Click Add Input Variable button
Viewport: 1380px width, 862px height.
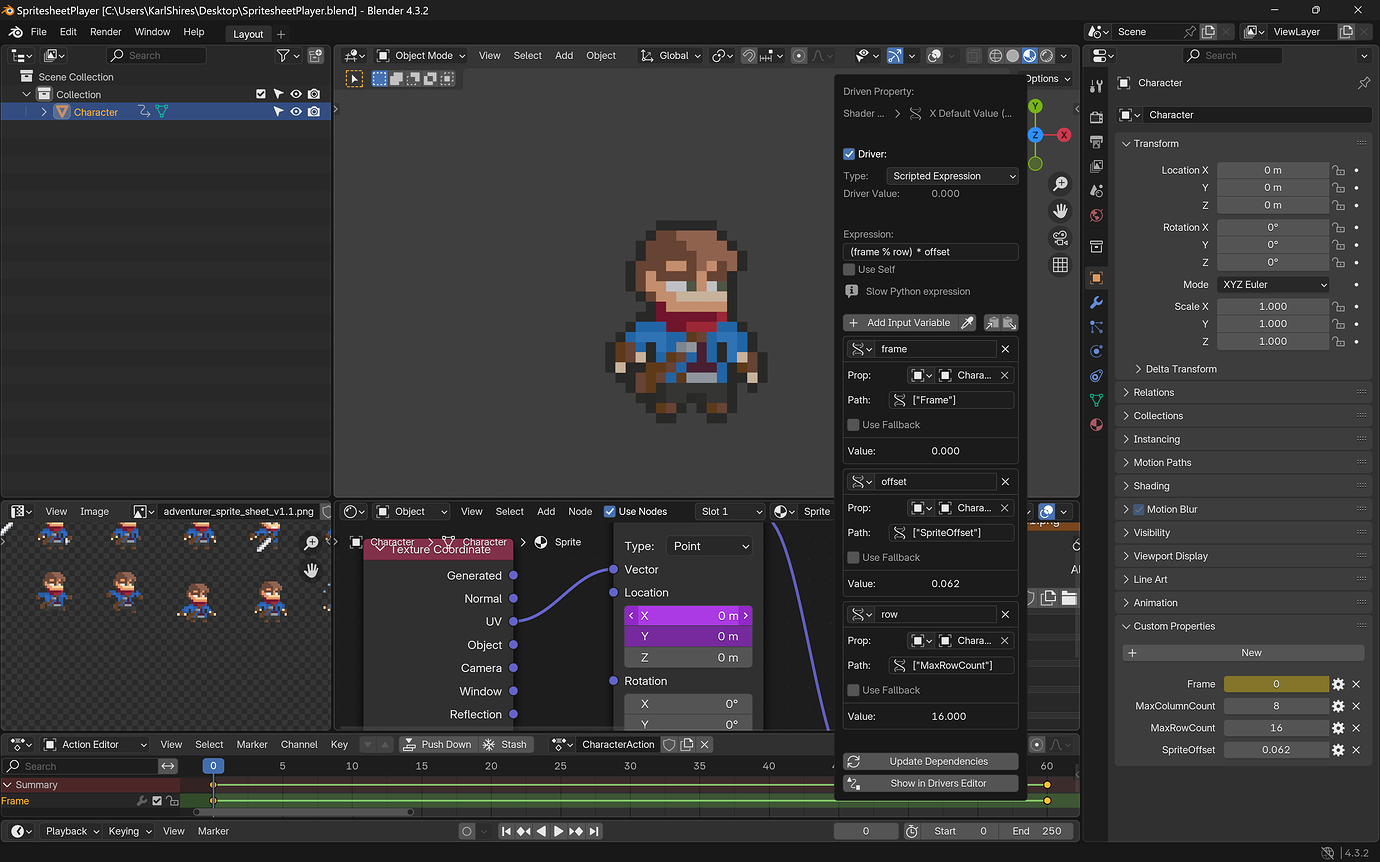click(x=899, y=323)
